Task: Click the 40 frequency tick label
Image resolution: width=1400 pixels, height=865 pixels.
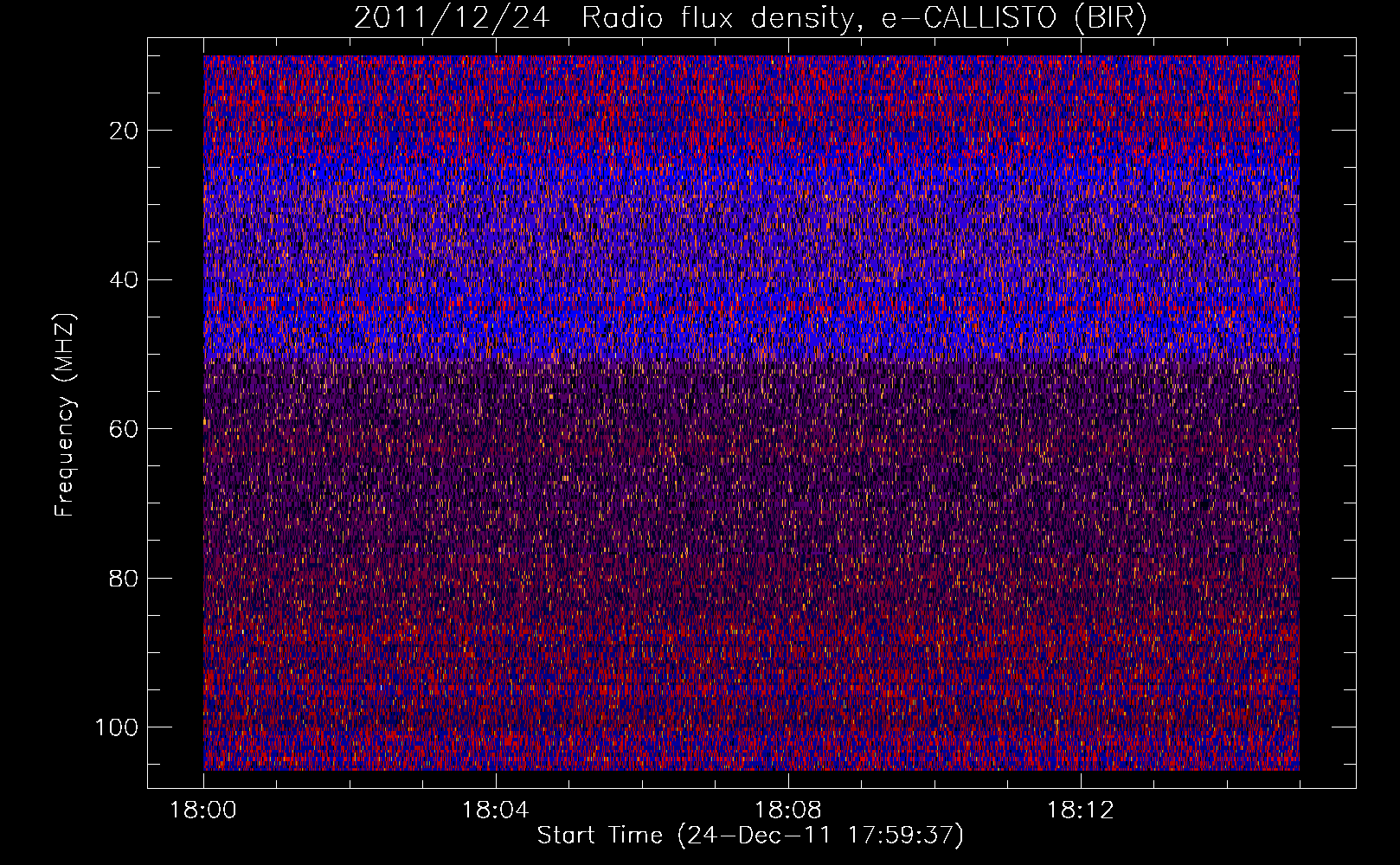Action: (x=125, y=280)
